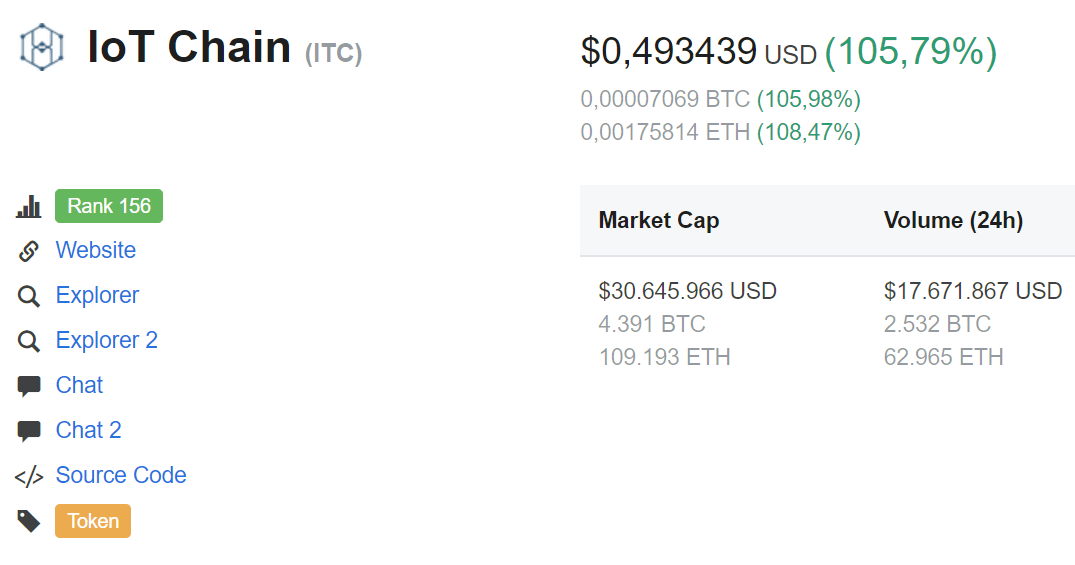
Task: Open the Chat 2 link
Action: coord(89,430)
